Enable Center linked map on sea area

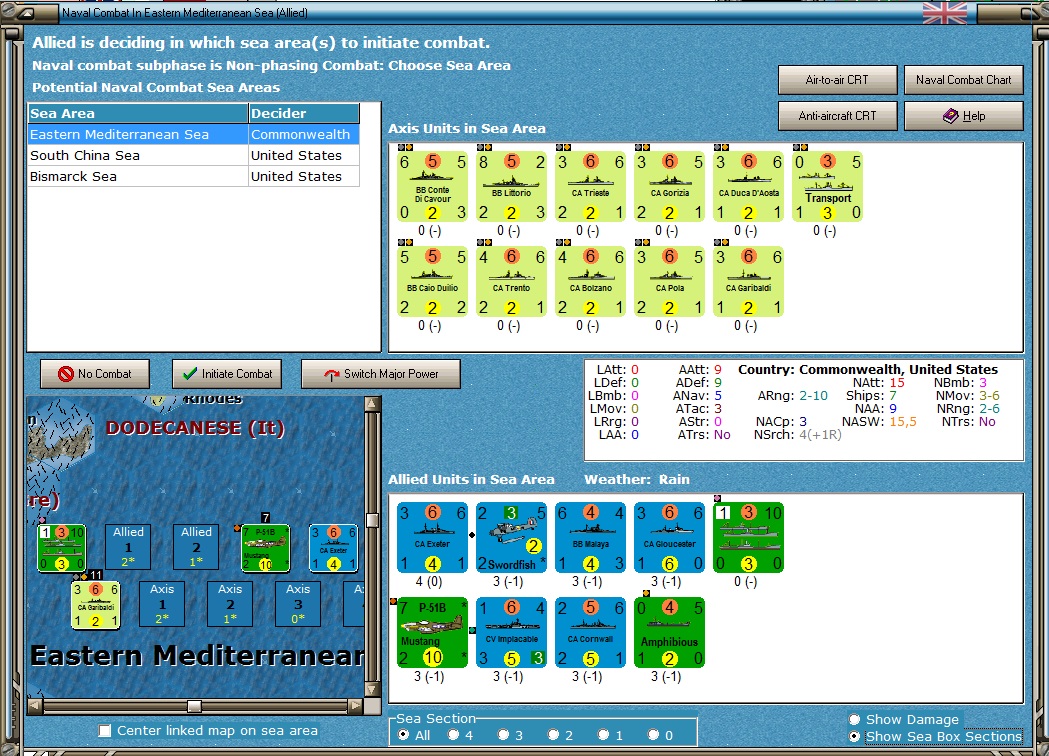(105, 731)
